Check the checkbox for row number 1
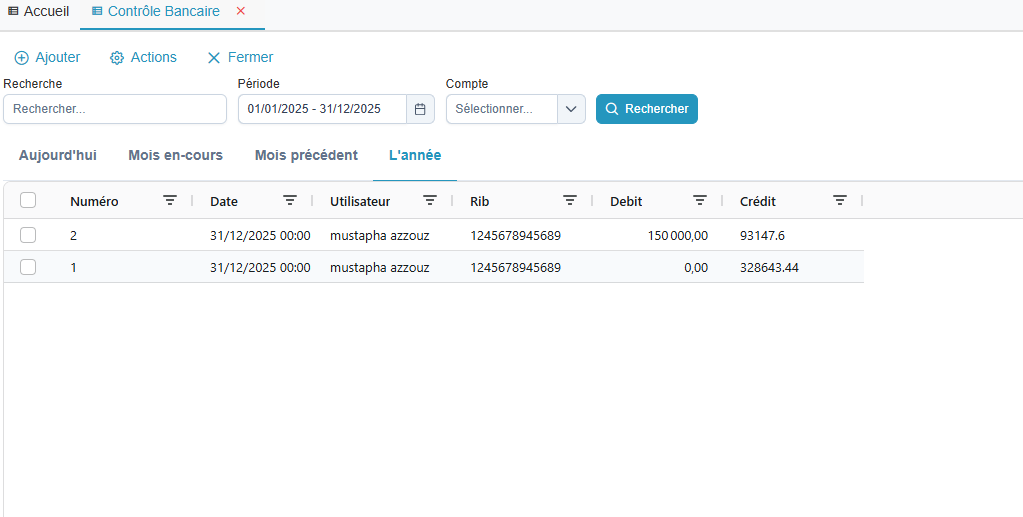Image resolution: width=1023 pixels, height=517 pixels. pyautogui.click(x=28, y=267)
